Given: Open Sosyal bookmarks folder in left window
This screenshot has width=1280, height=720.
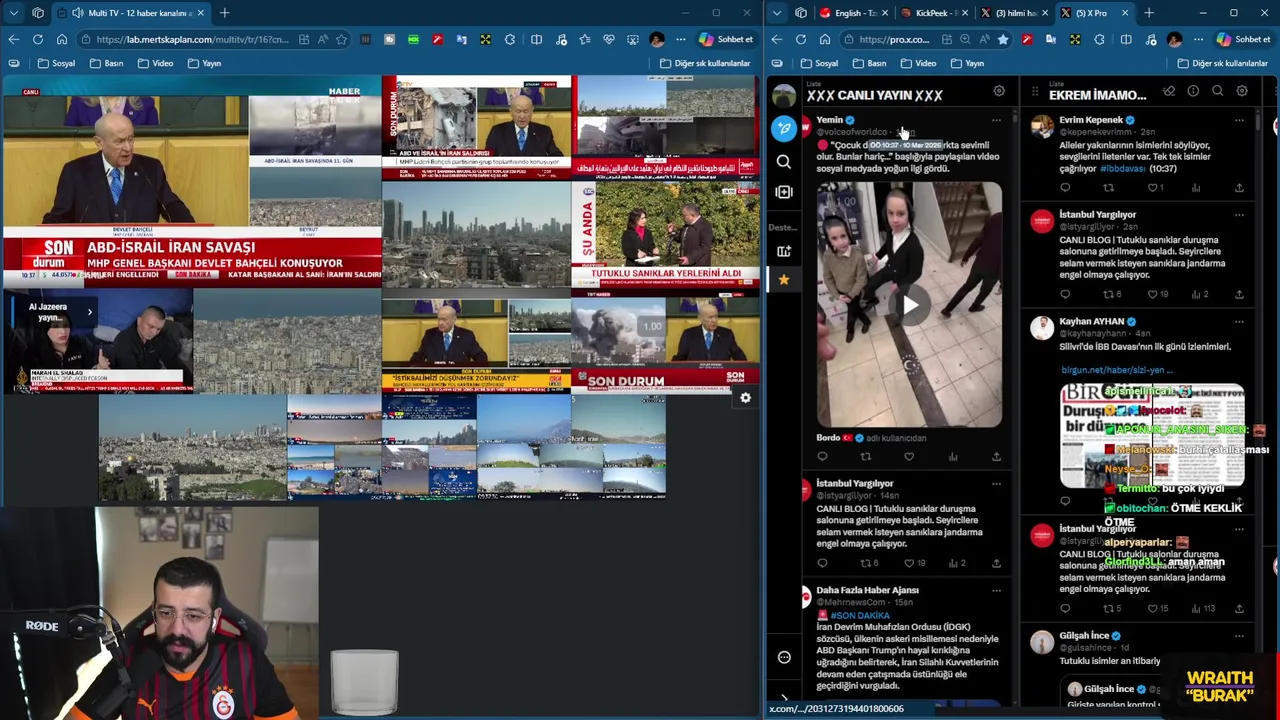Looking at the screenshot, I should coord(55,63).
